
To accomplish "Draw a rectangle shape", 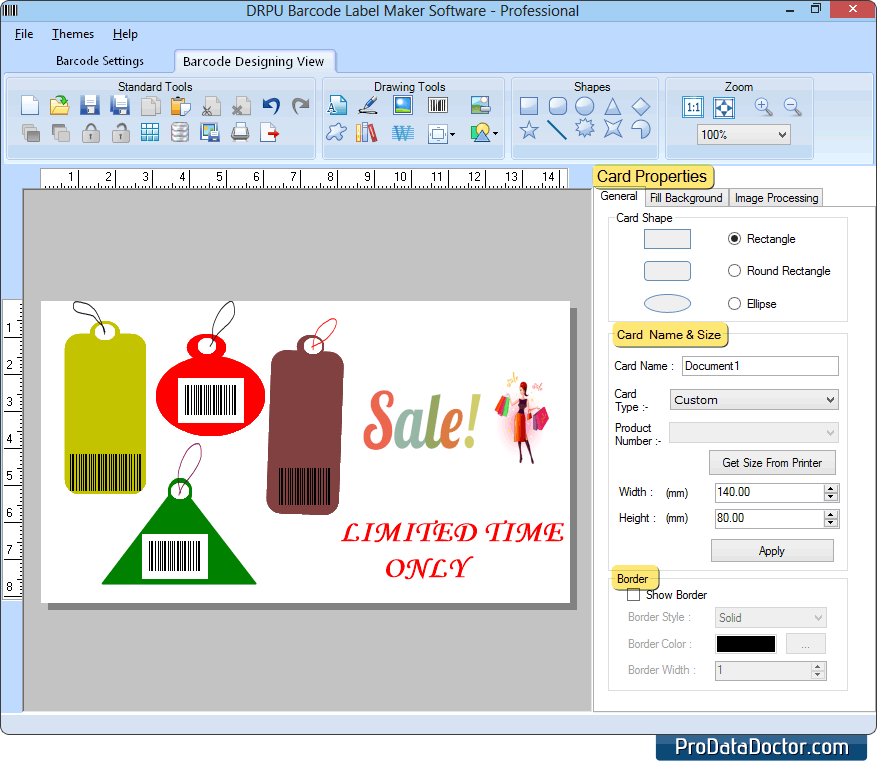I will [529, 106].
